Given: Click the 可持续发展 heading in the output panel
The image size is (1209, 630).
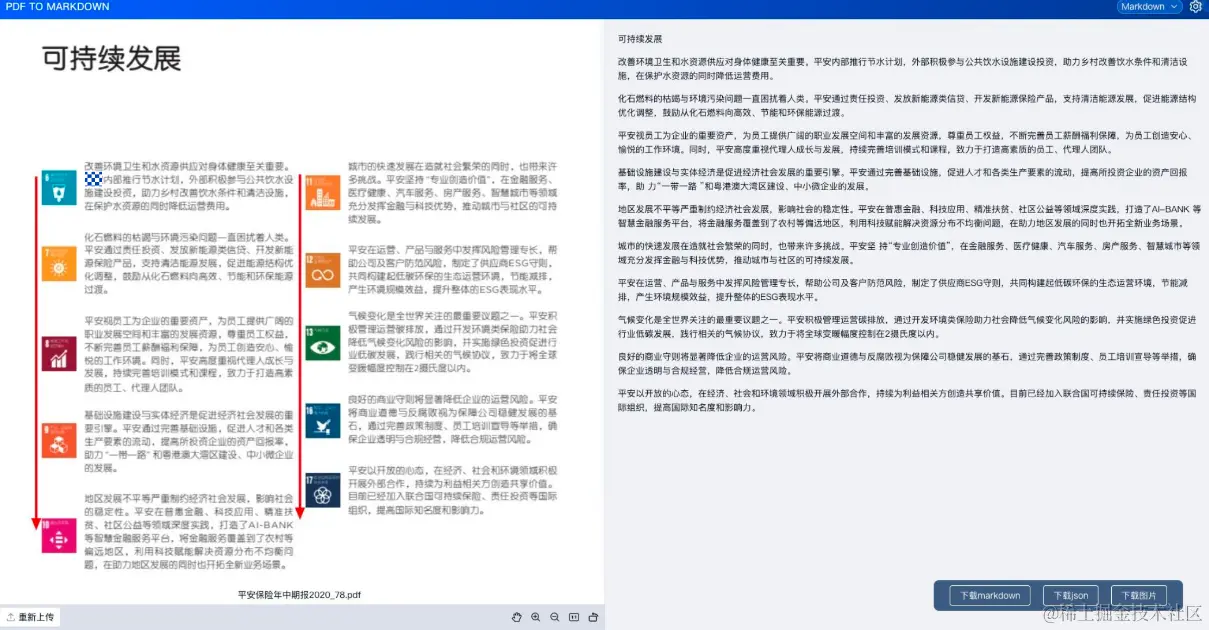Looking at the screenshot, I should (639, 39).
